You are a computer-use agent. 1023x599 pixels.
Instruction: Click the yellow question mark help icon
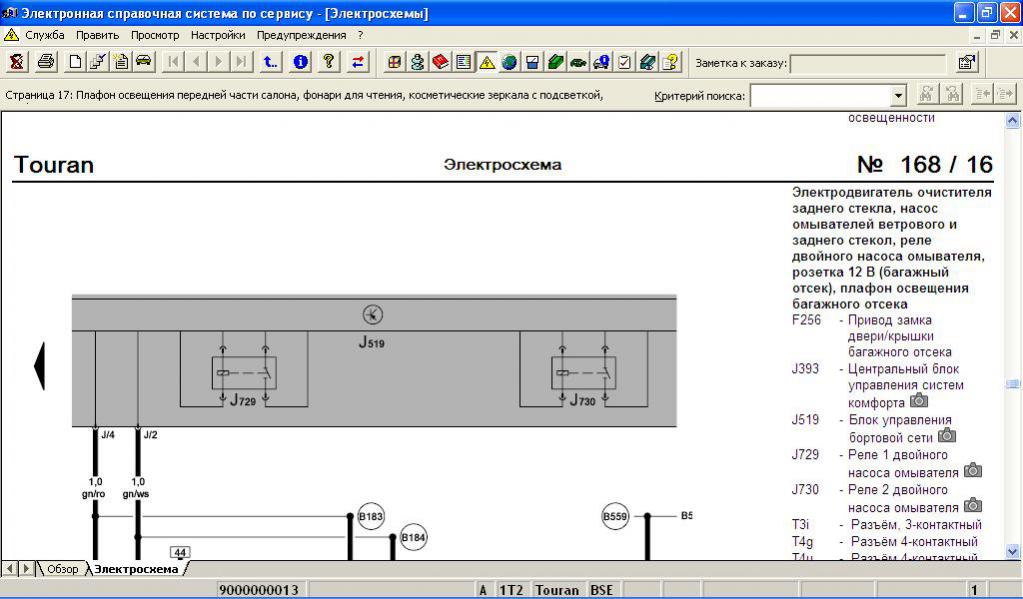329,62
